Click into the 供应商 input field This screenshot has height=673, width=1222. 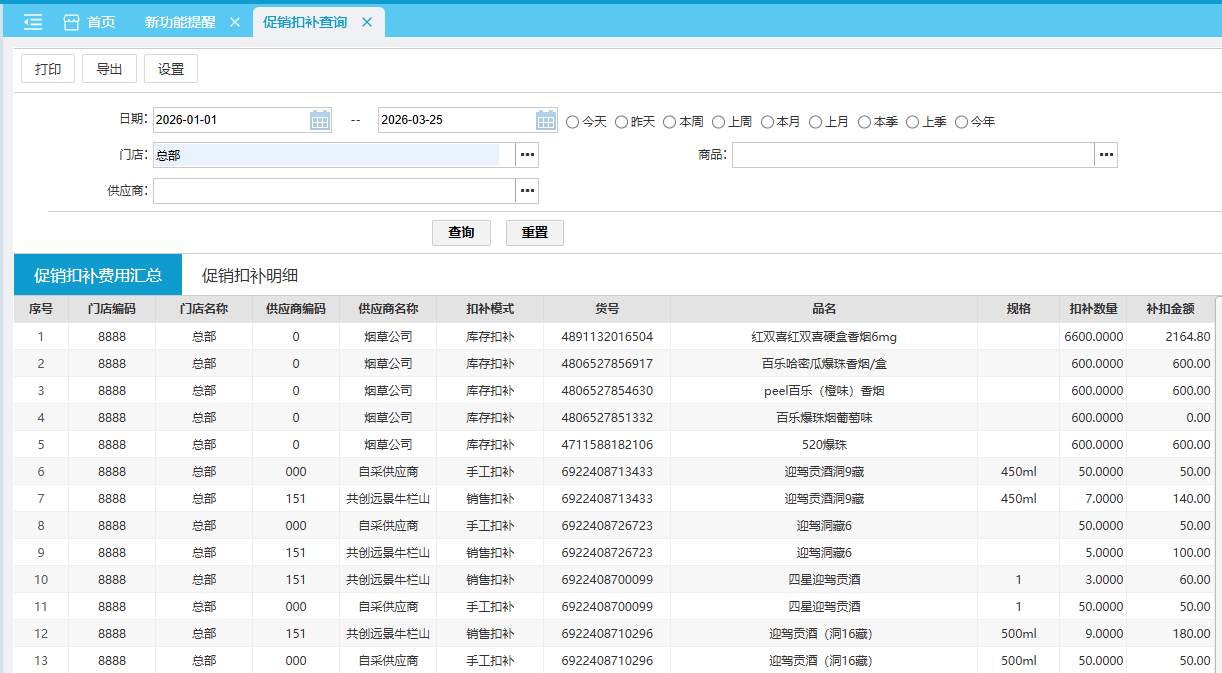pos(334,191)
